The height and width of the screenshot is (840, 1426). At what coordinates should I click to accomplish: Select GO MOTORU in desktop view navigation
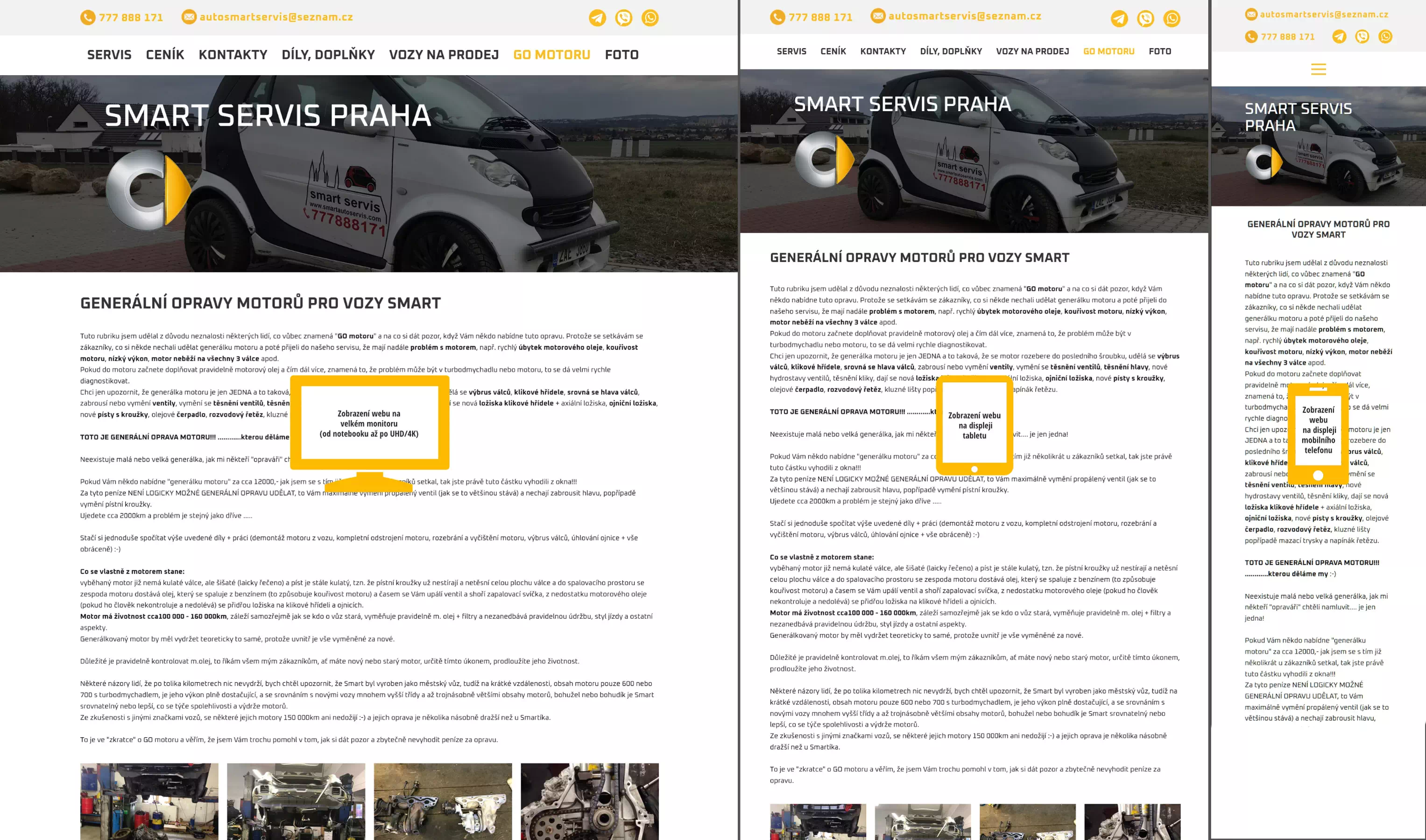(551, 55)
